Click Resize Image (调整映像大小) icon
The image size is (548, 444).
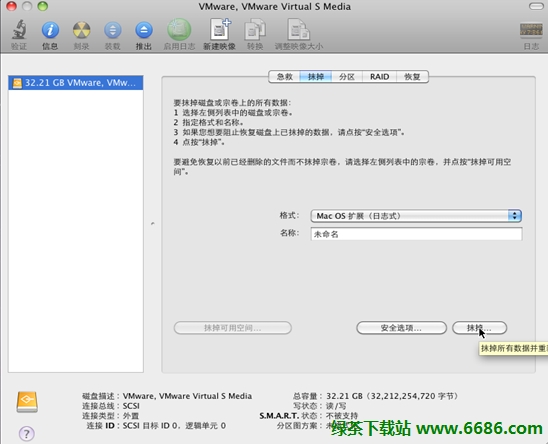pos(299,30)
